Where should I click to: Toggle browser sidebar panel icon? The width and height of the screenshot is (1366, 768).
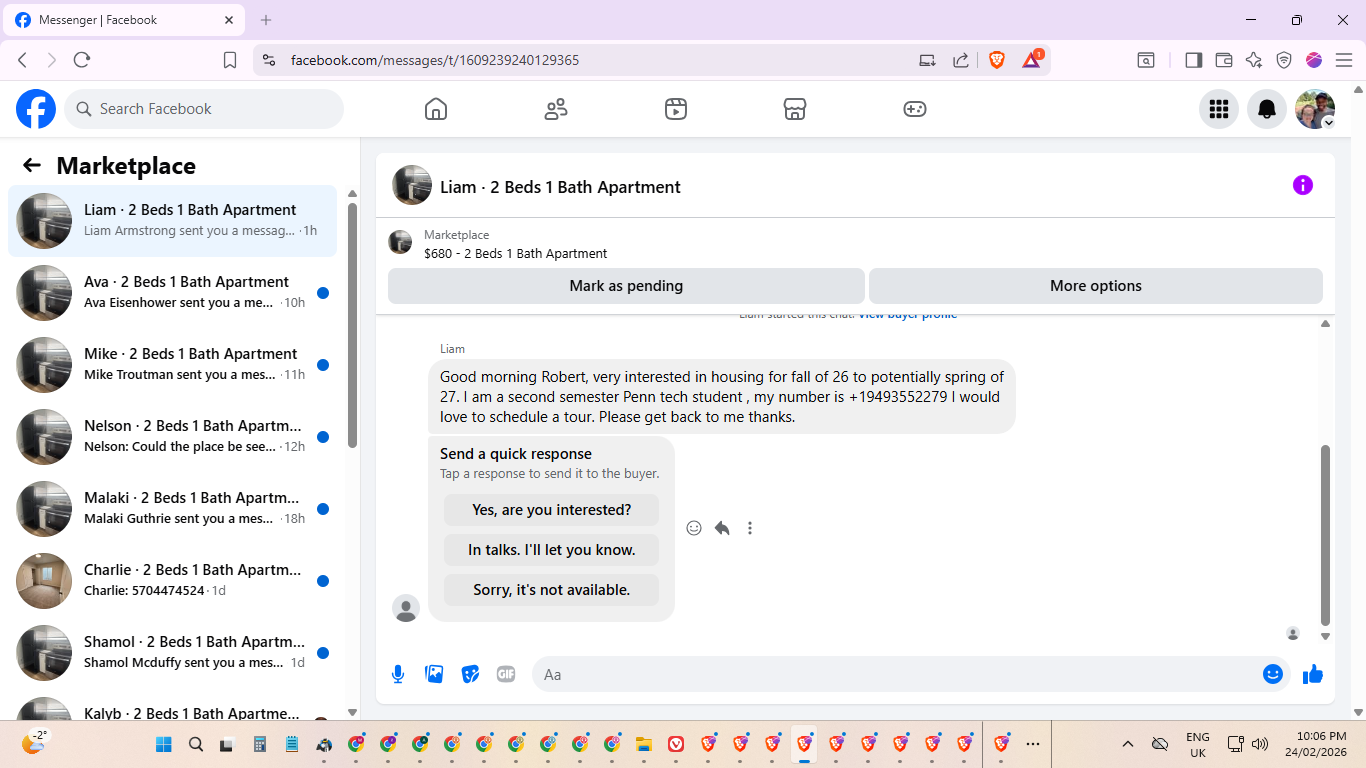click(x=1193, y=60)
